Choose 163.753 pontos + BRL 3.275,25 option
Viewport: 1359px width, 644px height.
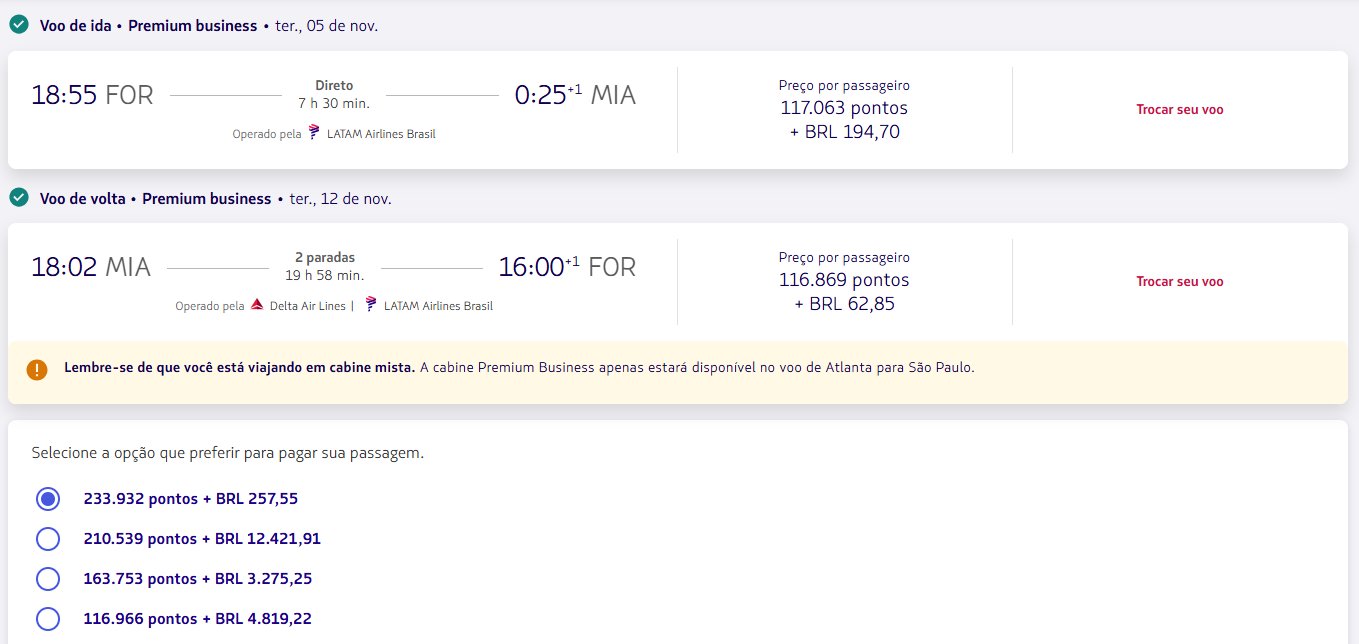tap(47, 578)
